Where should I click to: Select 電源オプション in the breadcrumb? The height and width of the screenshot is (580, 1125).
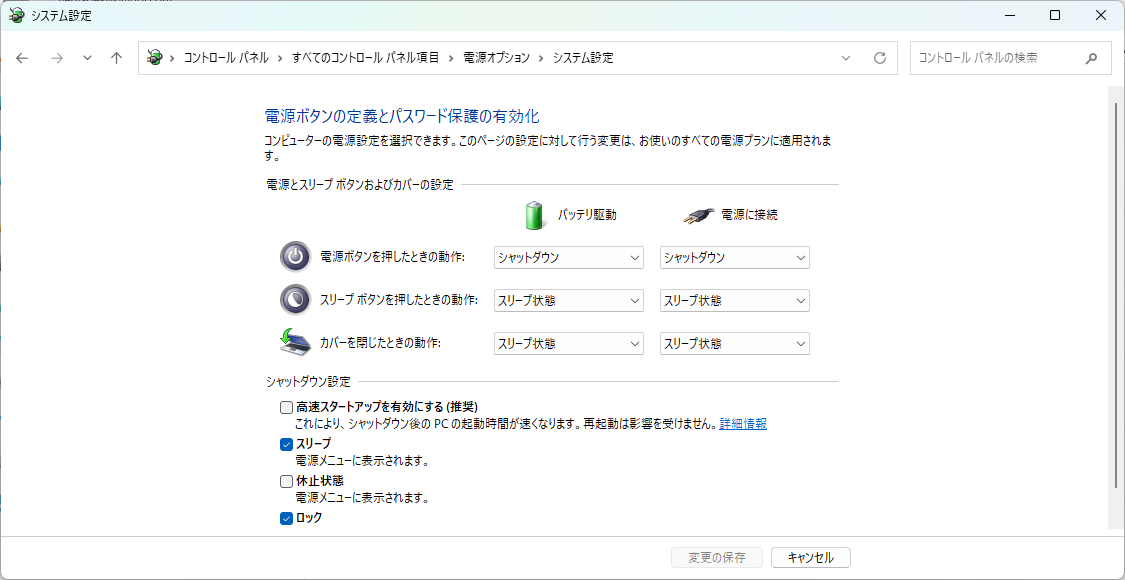click(496, 58)
